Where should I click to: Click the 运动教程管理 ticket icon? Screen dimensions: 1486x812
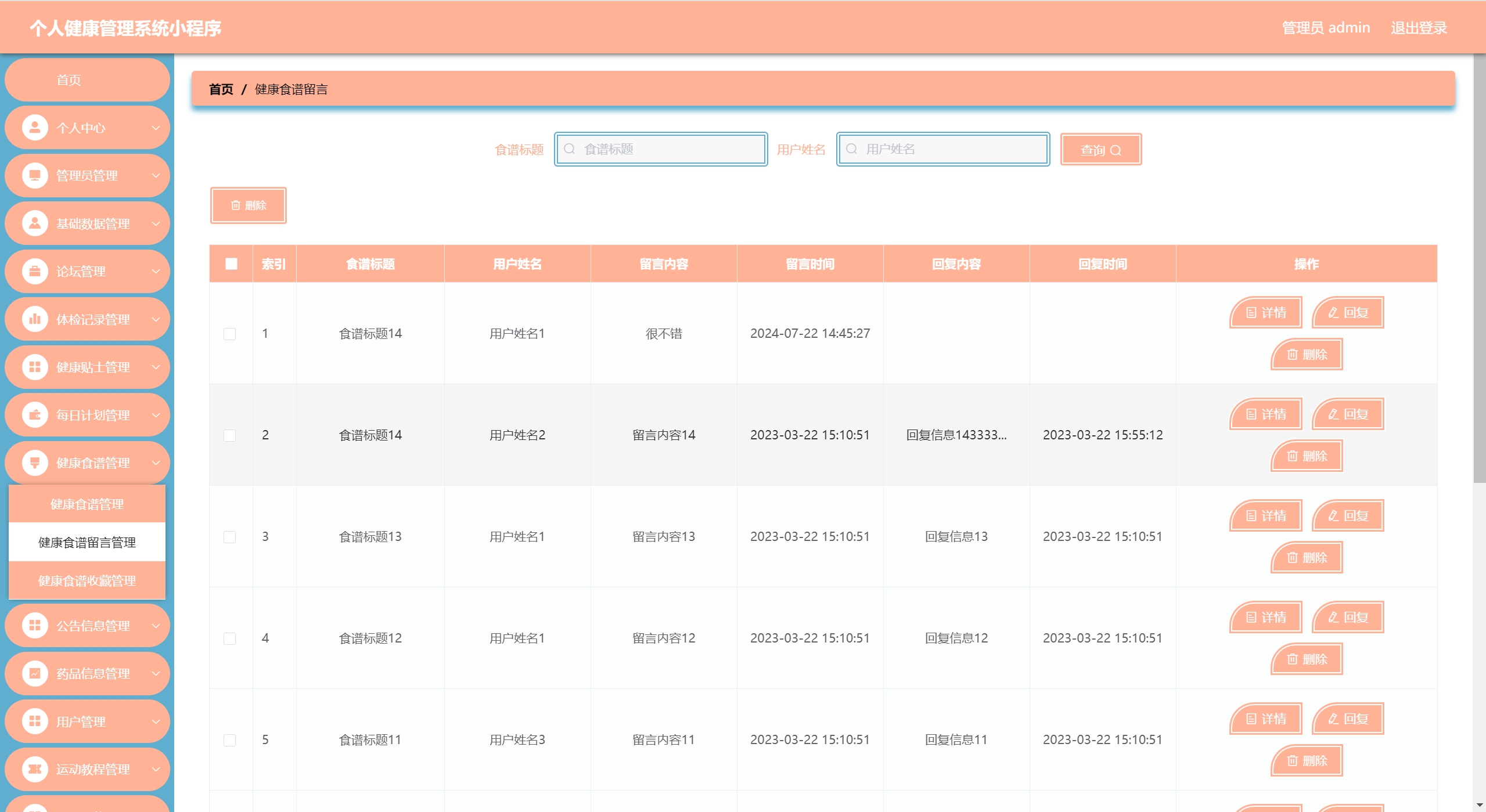(35, 769)
